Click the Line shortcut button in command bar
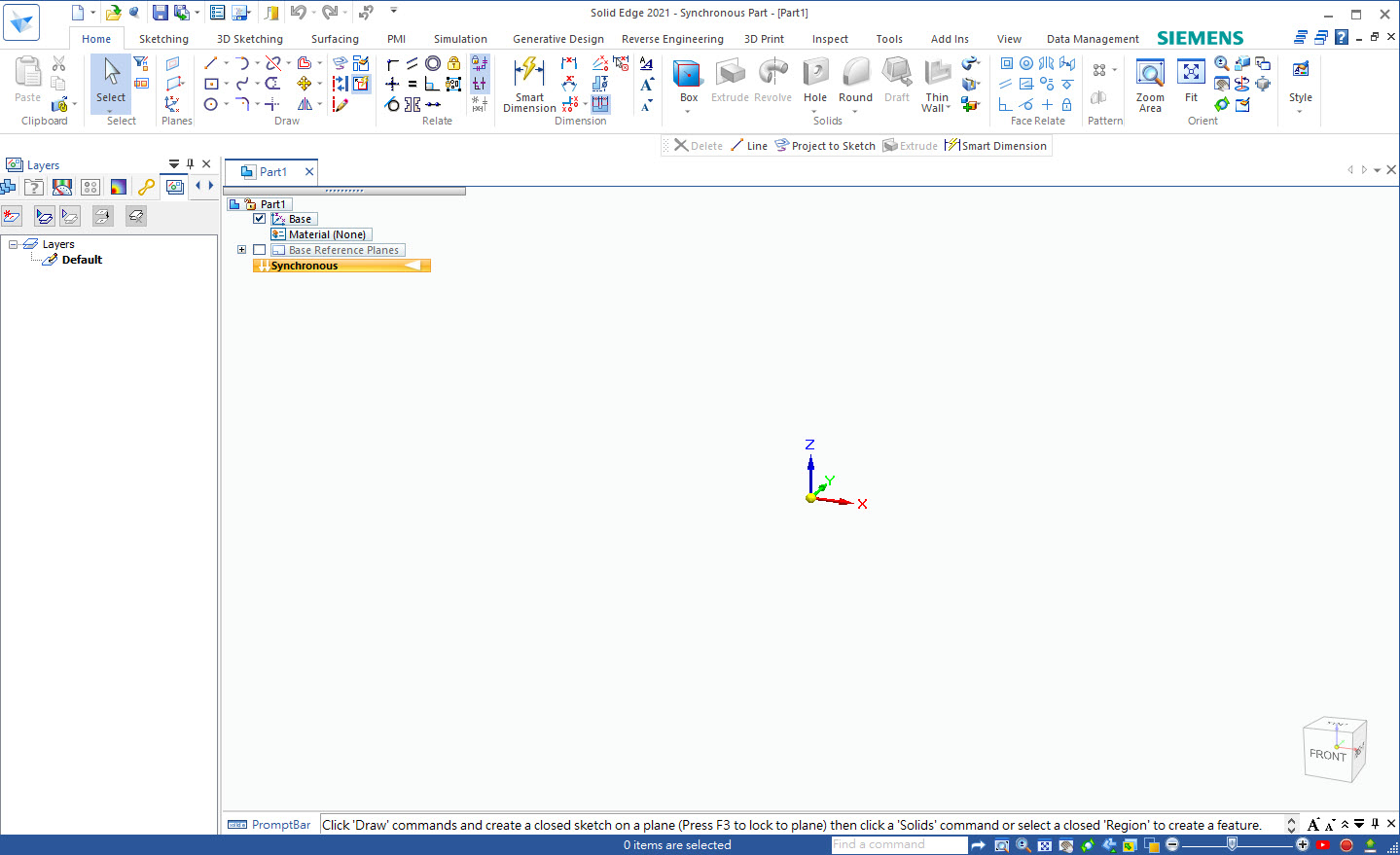1400x855 pixels. 749,146
